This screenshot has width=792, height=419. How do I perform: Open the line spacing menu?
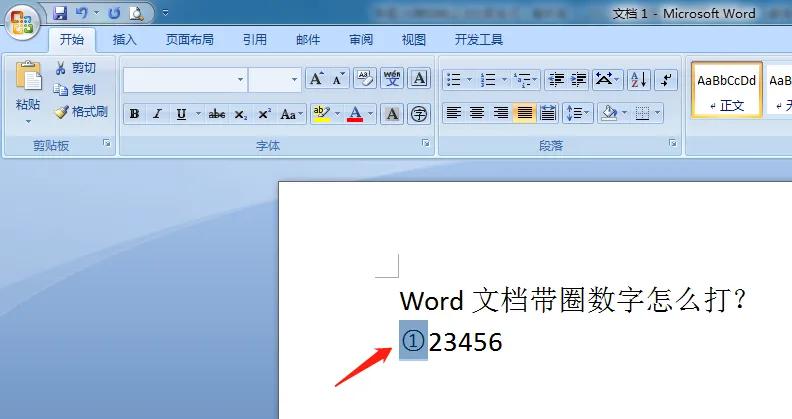coord(577,113)
